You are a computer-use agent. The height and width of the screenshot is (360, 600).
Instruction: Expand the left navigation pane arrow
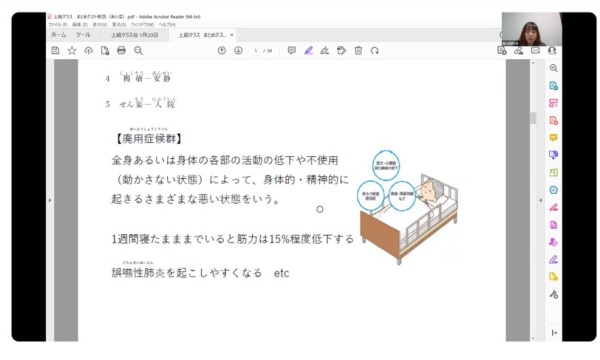point(50,200)
